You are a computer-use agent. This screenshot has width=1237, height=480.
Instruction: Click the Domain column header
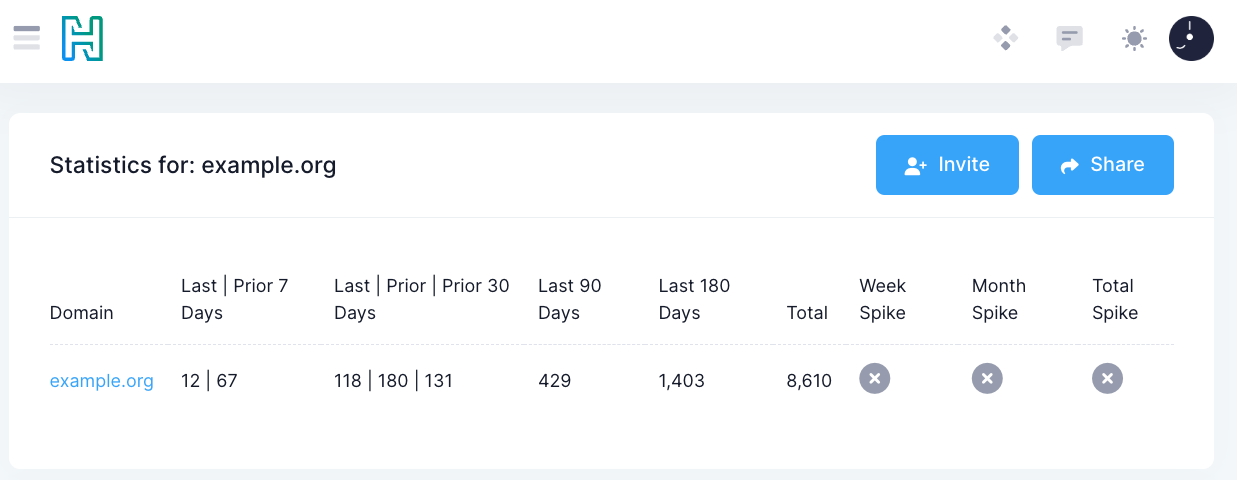point(82,313)
